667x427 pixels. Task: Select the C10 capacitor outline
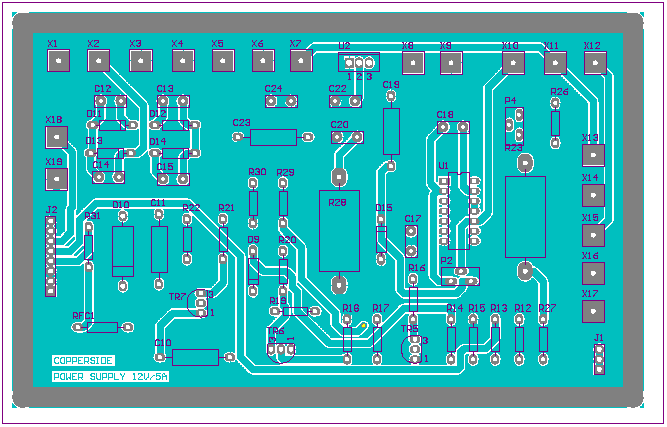click(x=195, y=357)
